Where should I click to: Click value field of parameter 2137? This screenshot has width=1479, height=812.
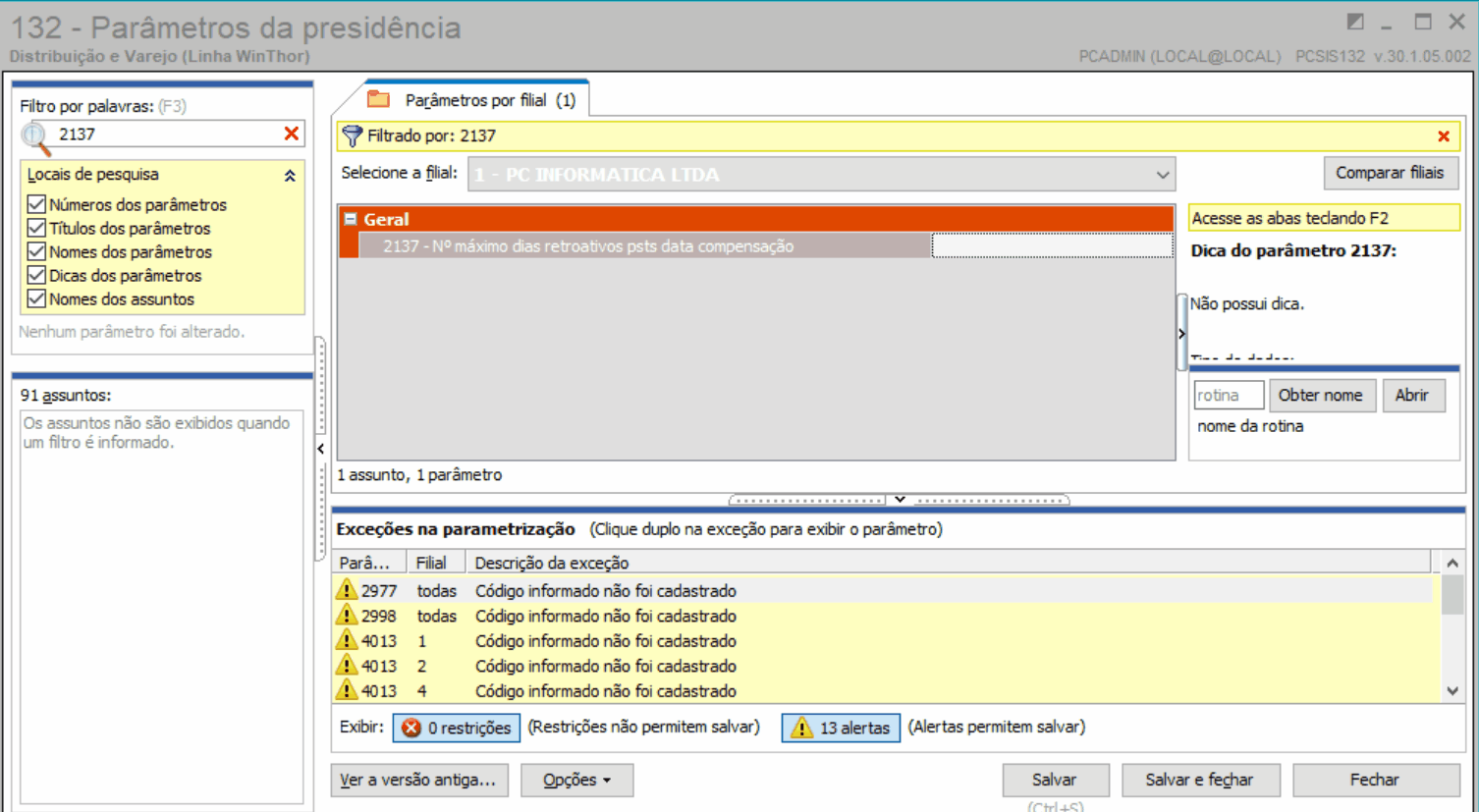[1052, 246]
